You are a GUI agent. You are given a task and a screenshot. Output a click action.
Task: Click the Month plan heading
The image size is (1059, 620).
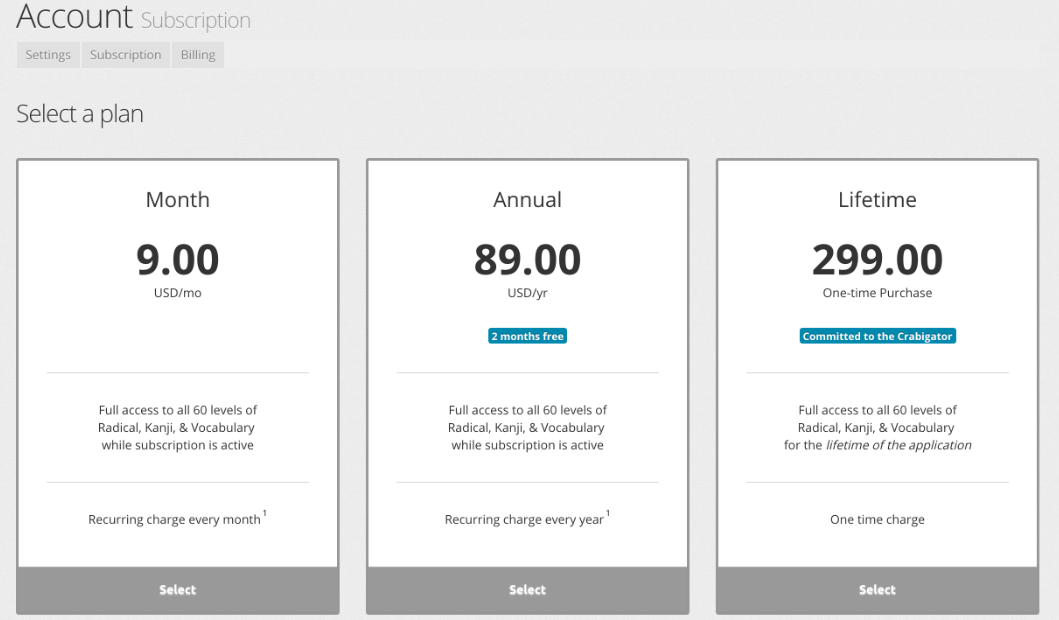click(178, 199)
